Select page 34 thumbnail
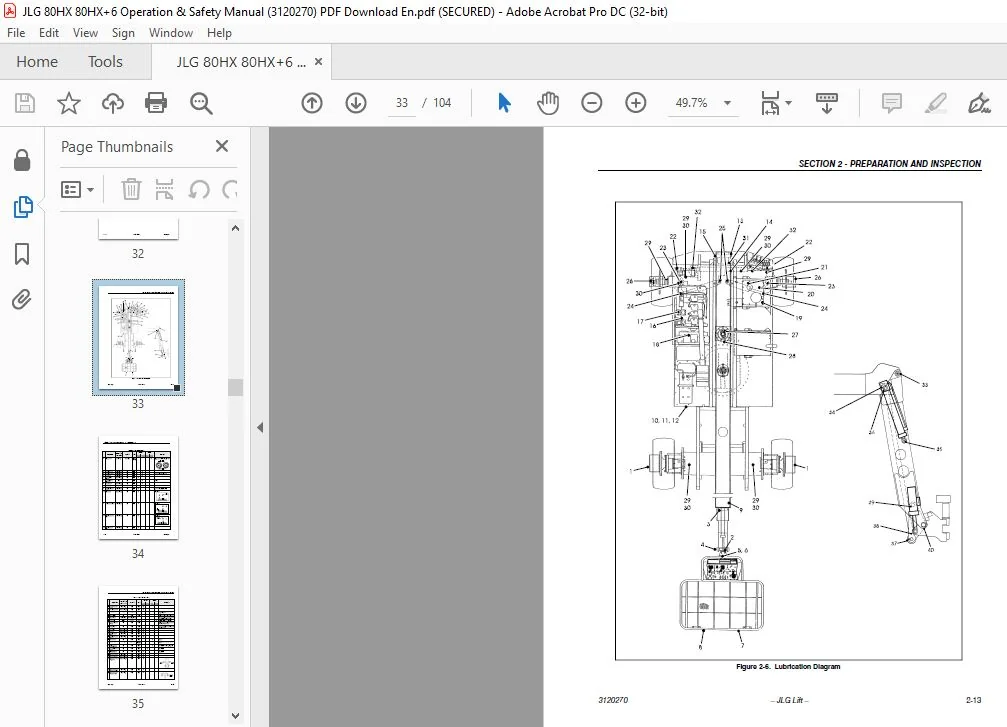The width and height of the screenshot is (1007, 727). click(138, 488)
